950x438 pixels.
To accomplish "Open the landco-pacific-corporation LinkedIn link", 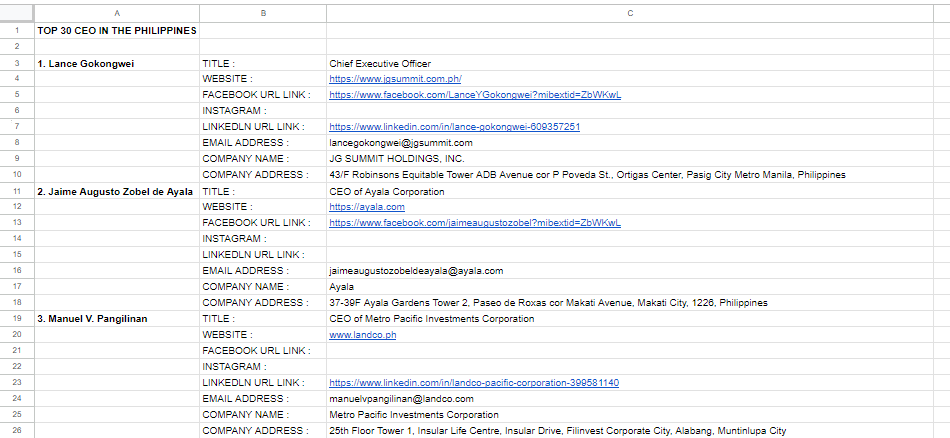I will [x=474, y=383].
